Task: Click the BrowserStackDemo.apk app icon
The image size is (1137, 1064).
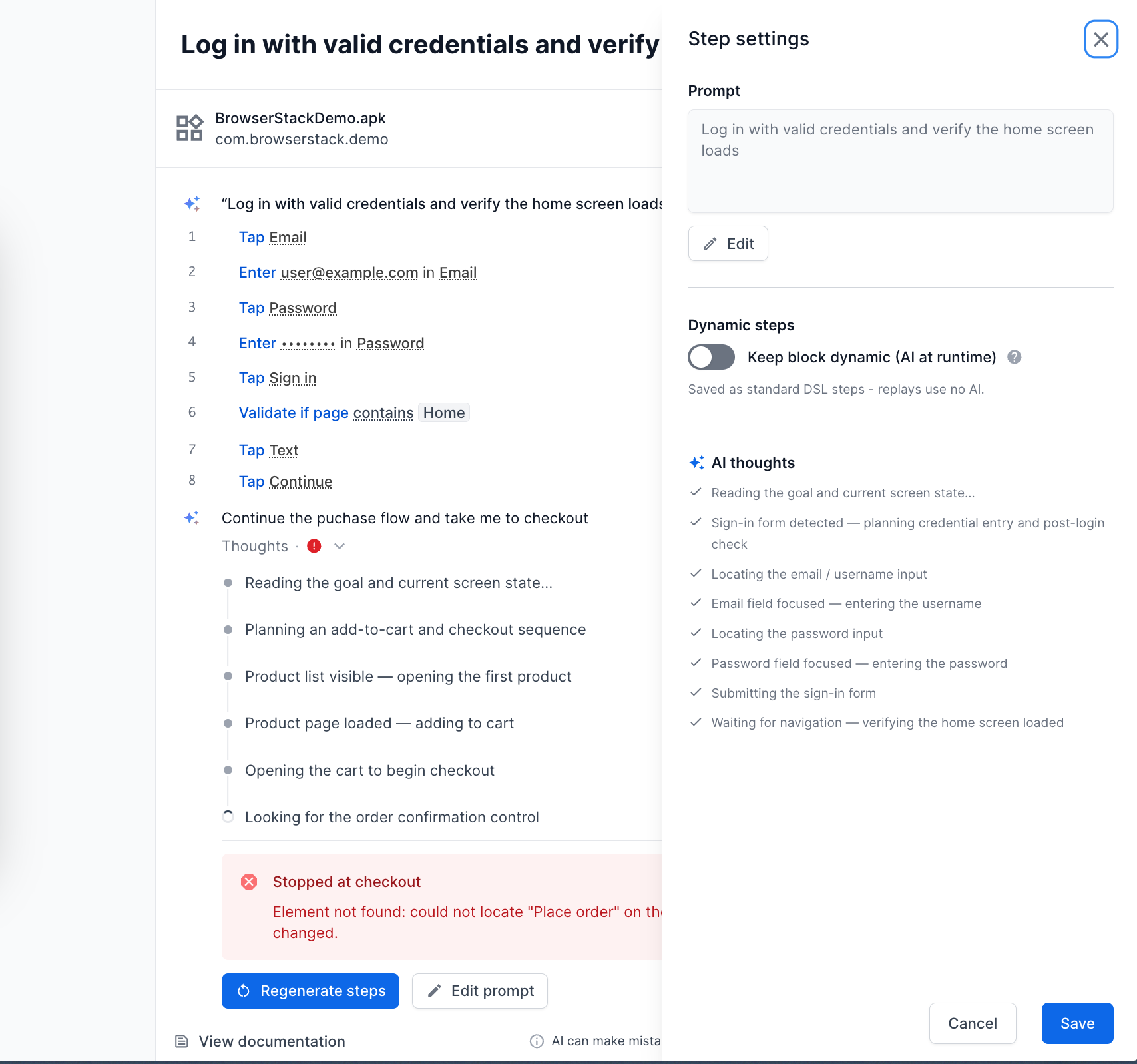Action: (189, 128)
